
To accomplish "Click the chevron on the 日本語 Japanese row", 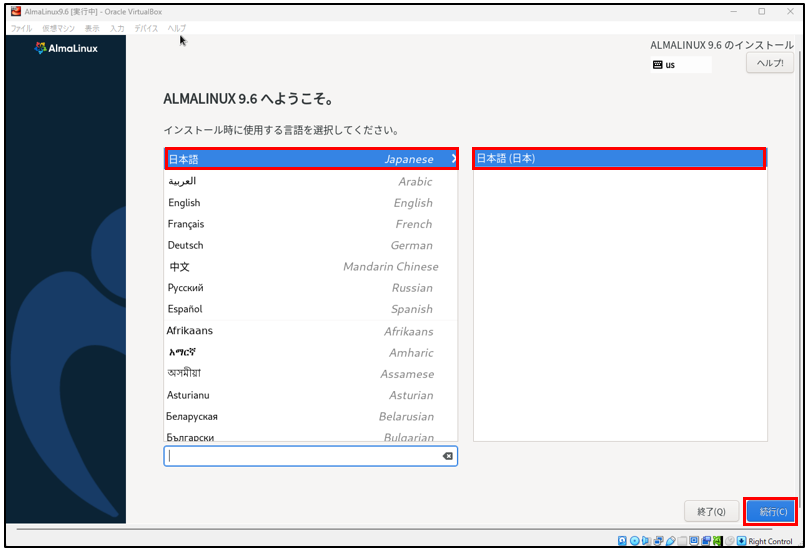I will (452, 159).
